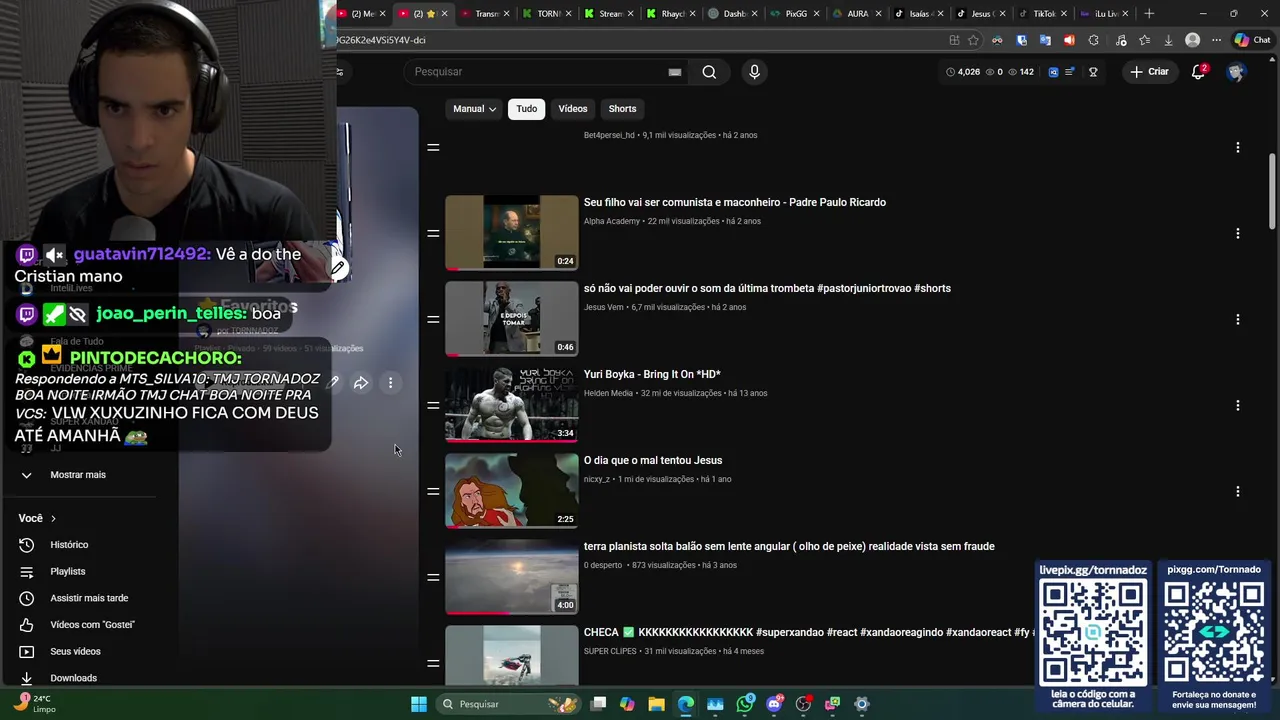Screen dimensions: 1280x720
Task: Open title 'só não vai poder ouvir o som da última trombeta'
Action: click(x=767, y=288)
